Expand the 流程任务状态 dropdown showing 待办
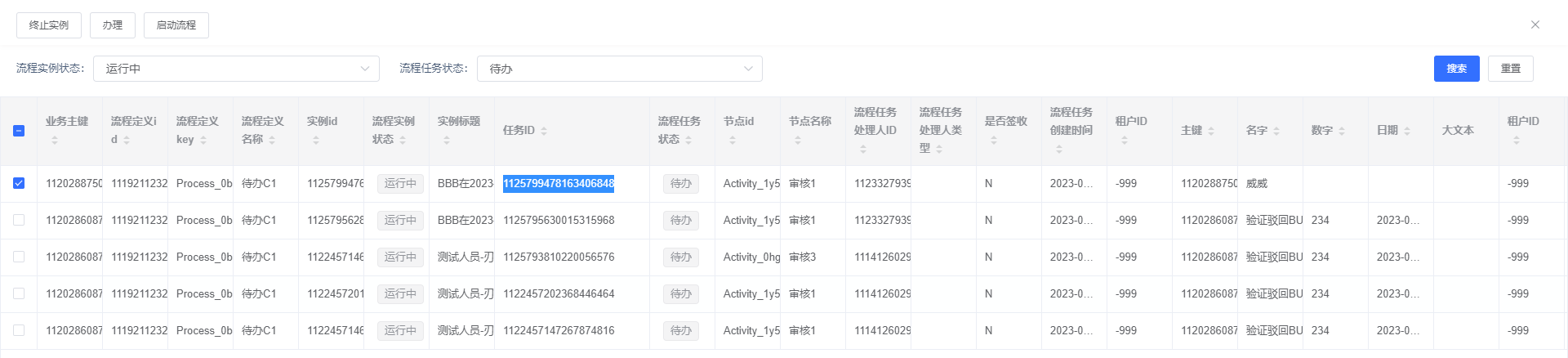Screen dimensions: 1568x358 coord(619,69)
